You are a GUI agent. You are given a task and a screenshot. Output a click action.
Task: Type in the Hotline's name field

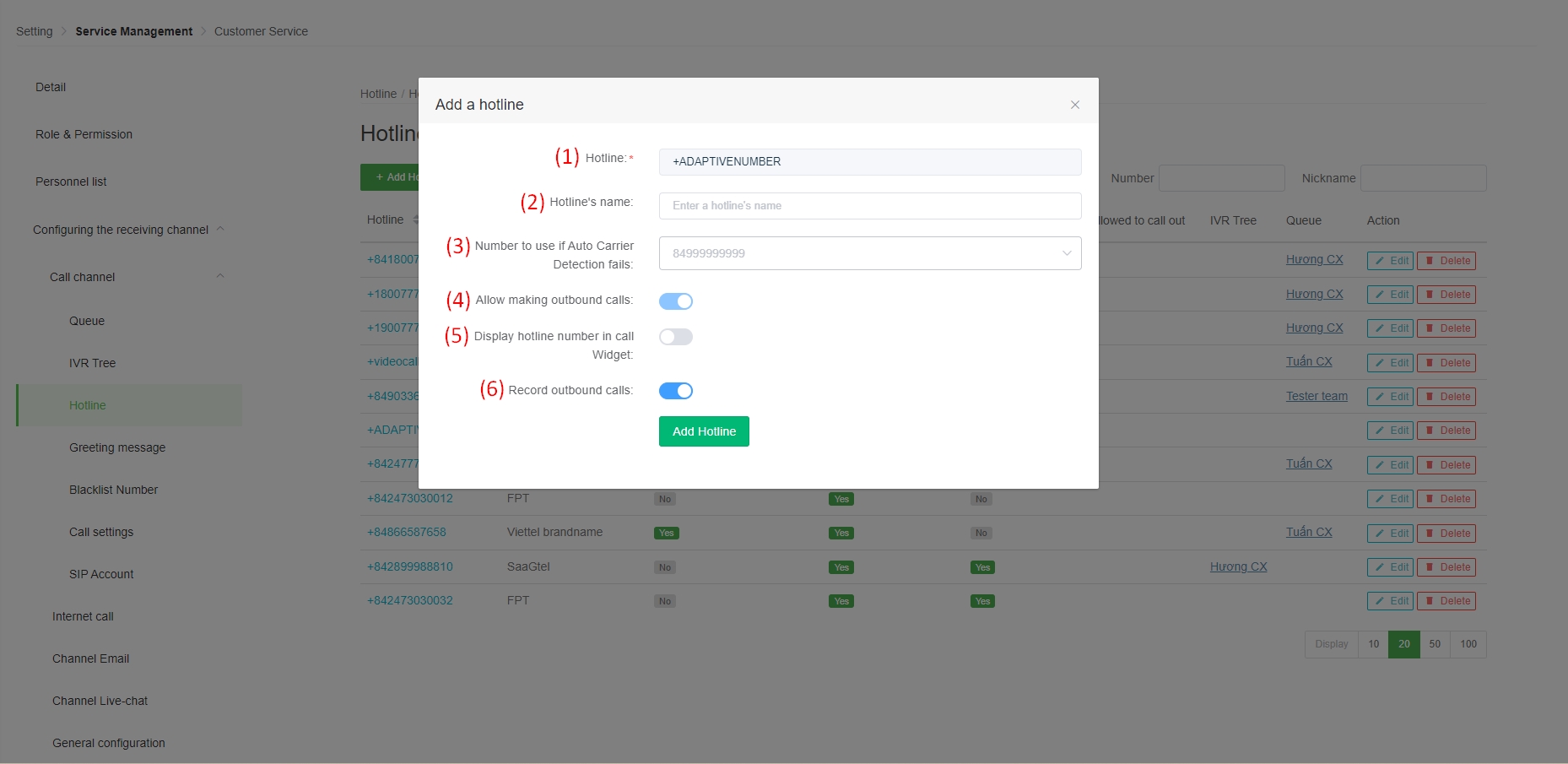869,206
